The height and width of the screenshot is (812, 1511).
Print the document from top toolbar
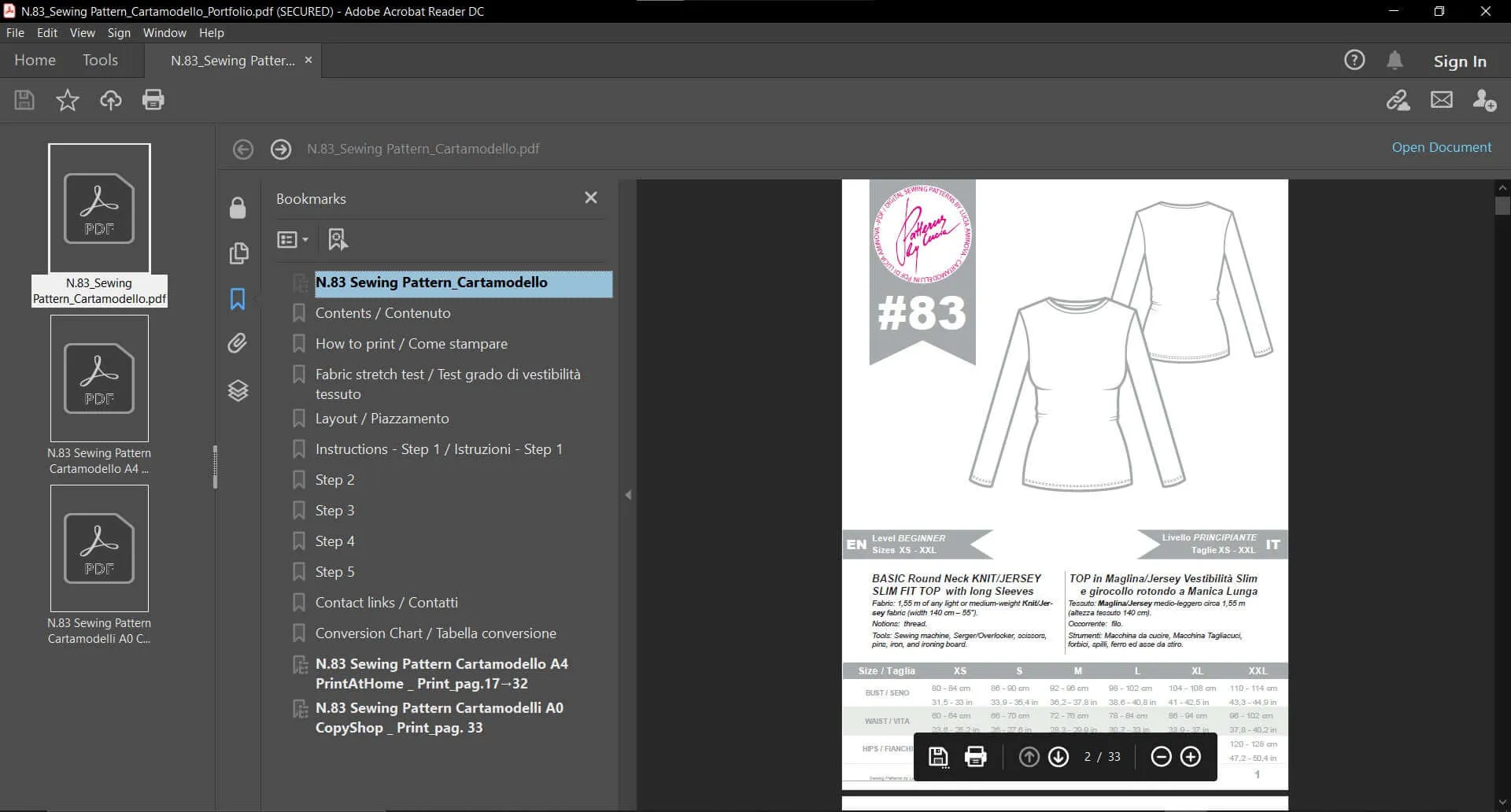(x=153, y=100)
